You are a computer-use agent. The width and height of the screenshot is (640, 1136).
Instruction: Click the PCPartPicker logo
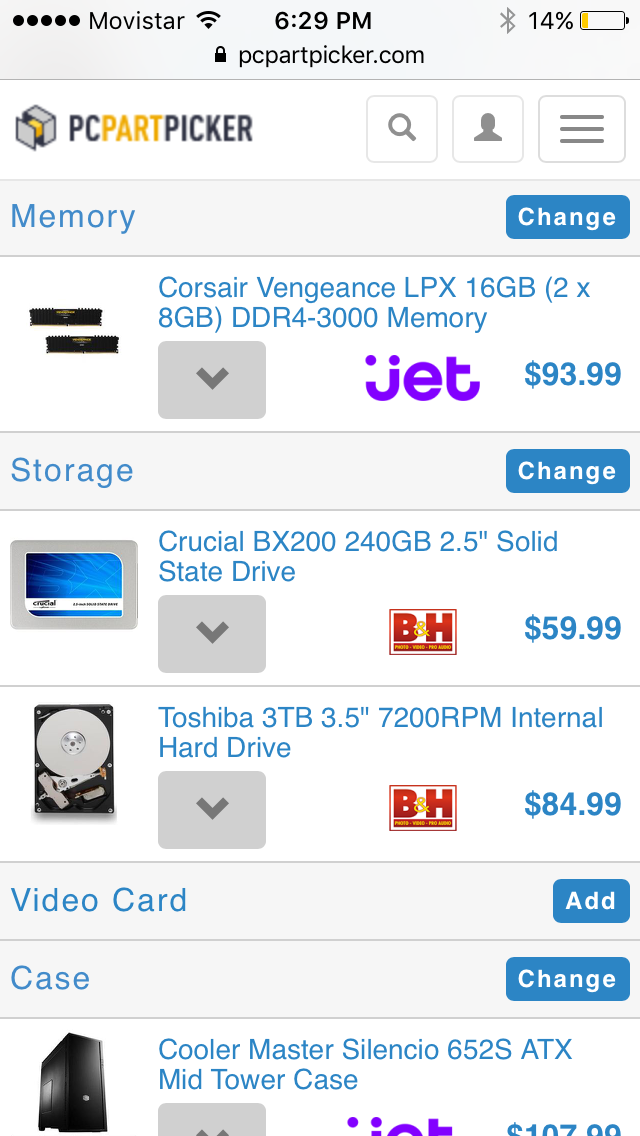(x=134, y=128)
